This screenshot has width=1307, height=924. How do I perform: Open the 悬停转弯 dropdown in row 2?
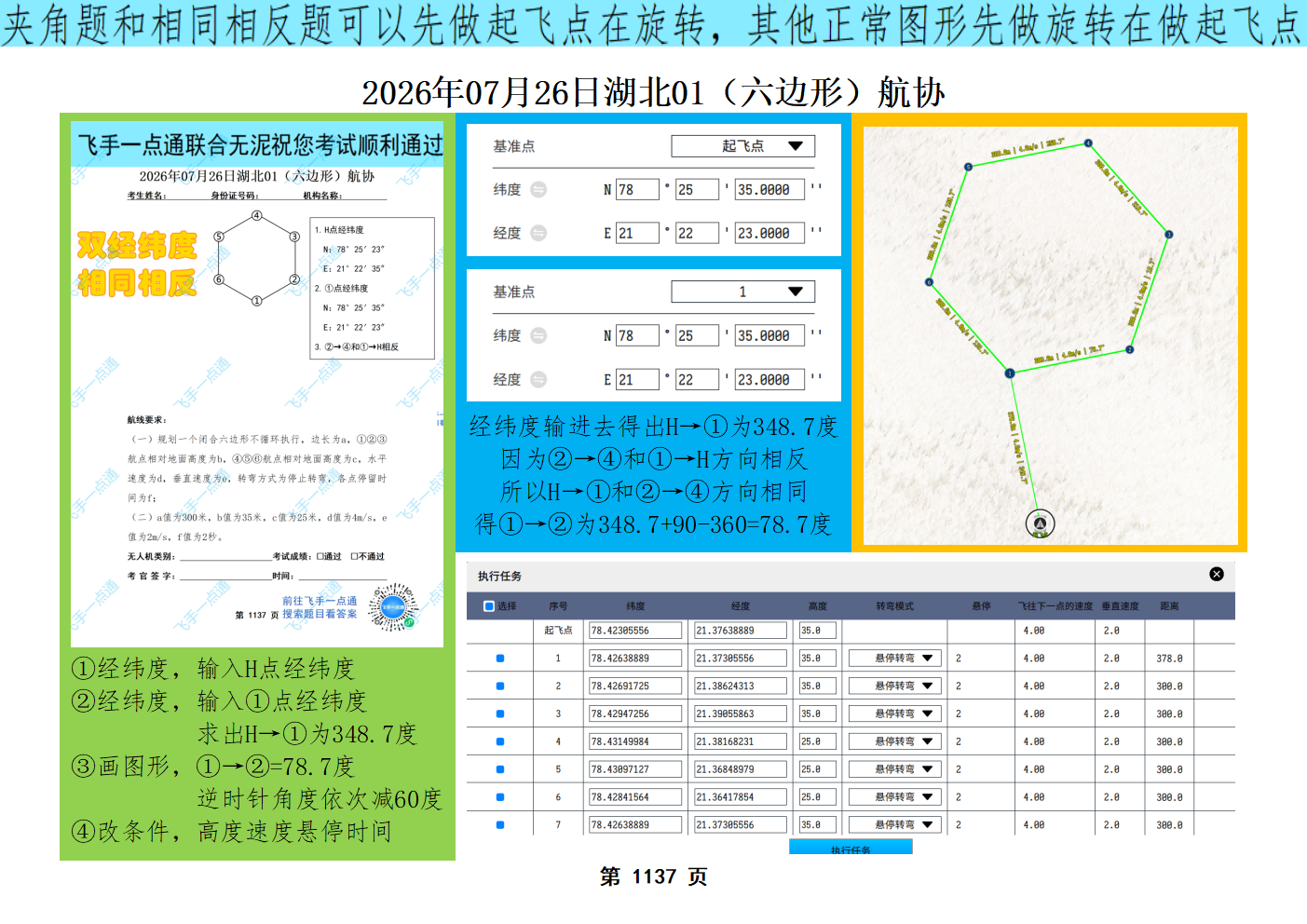pos(895,686)
